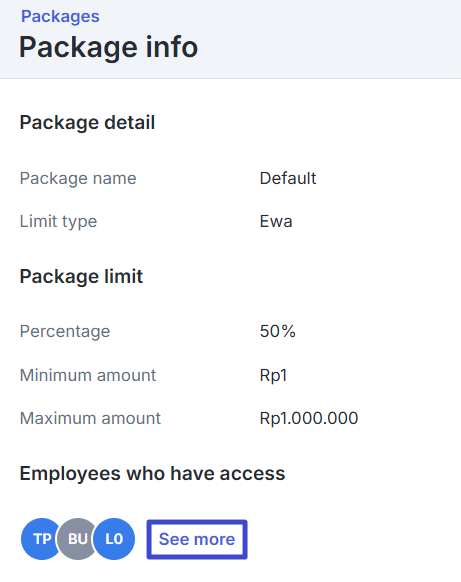The height and width of the screenshot is (582, 461).
Task: Click the Package name label
Action: pos(78,179)
